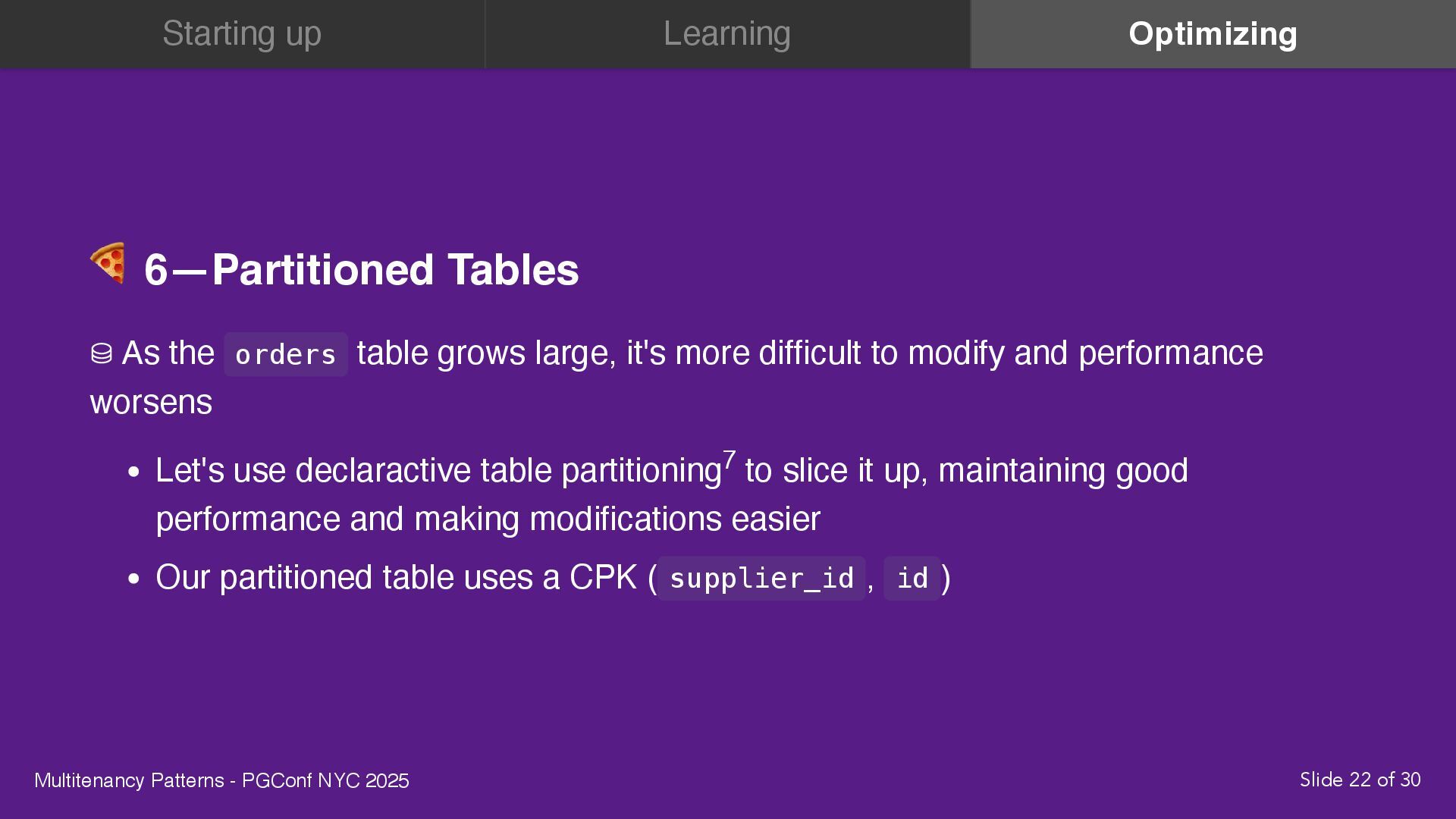
Task: Click the 'Slide 22 of 30' counter
Action: pos(1360,780)
